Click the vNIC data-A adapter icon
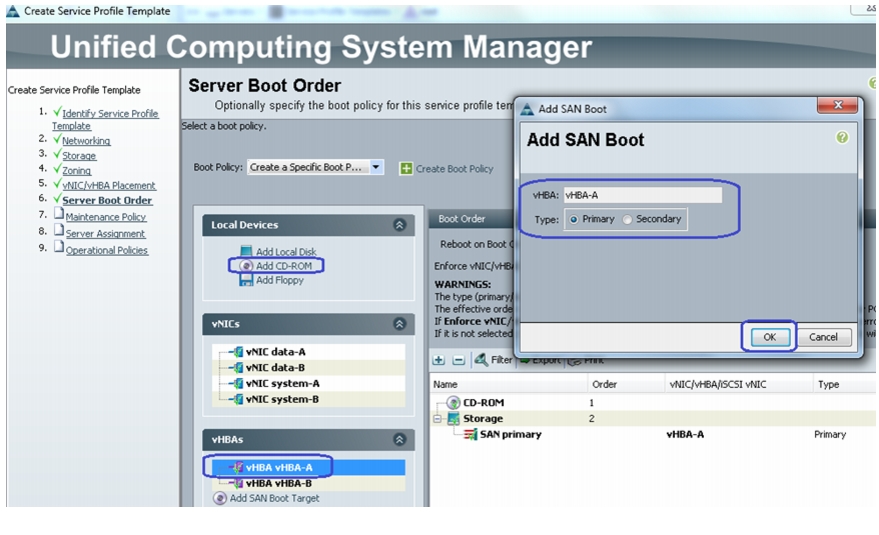 click(x=238, y=352)
